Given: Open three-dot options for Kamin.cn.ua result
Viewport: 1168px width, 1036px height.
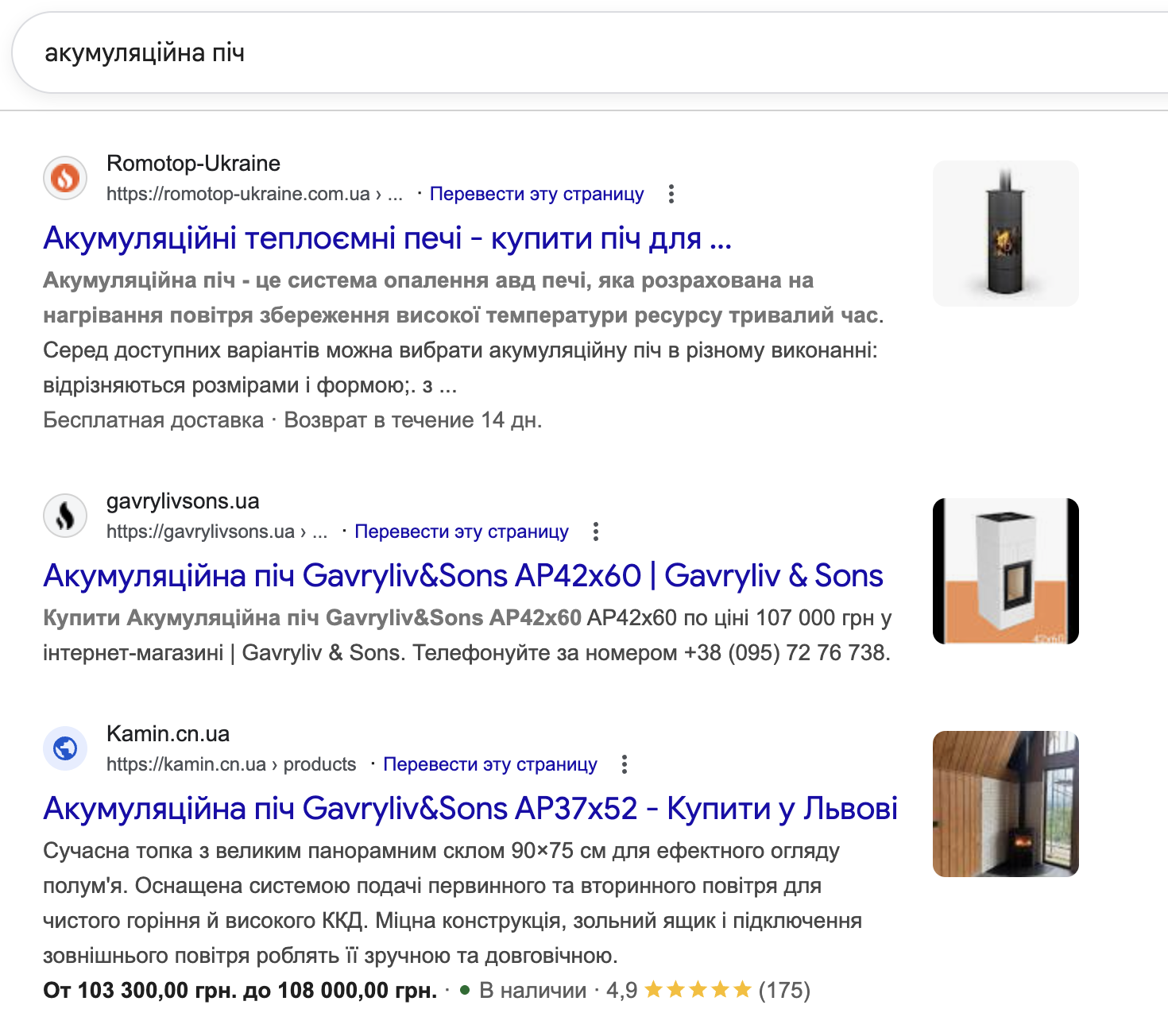Looking at the screenshot, I should coord(625,764).
